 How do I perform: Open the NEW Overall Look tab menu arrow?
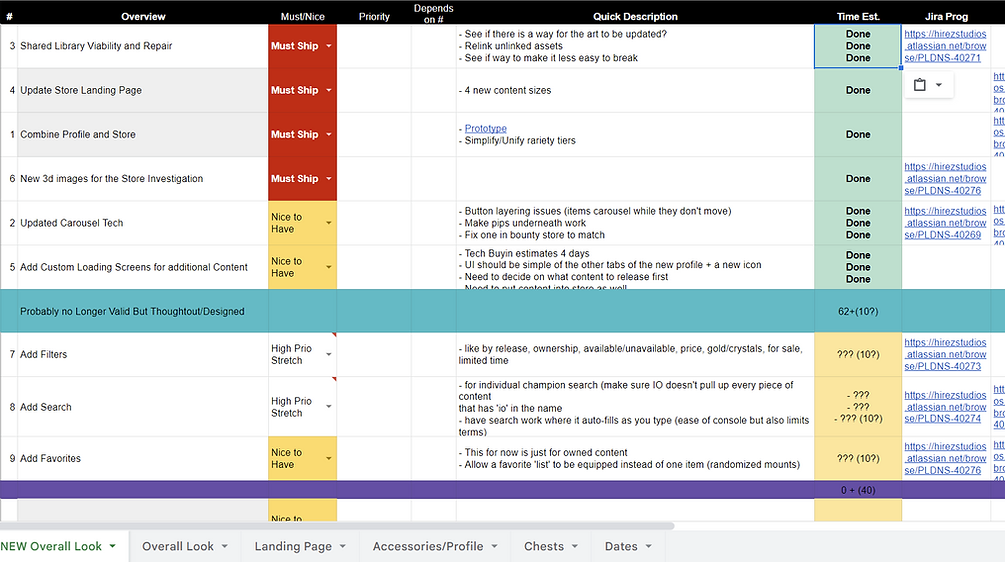(x=113, y=547)
